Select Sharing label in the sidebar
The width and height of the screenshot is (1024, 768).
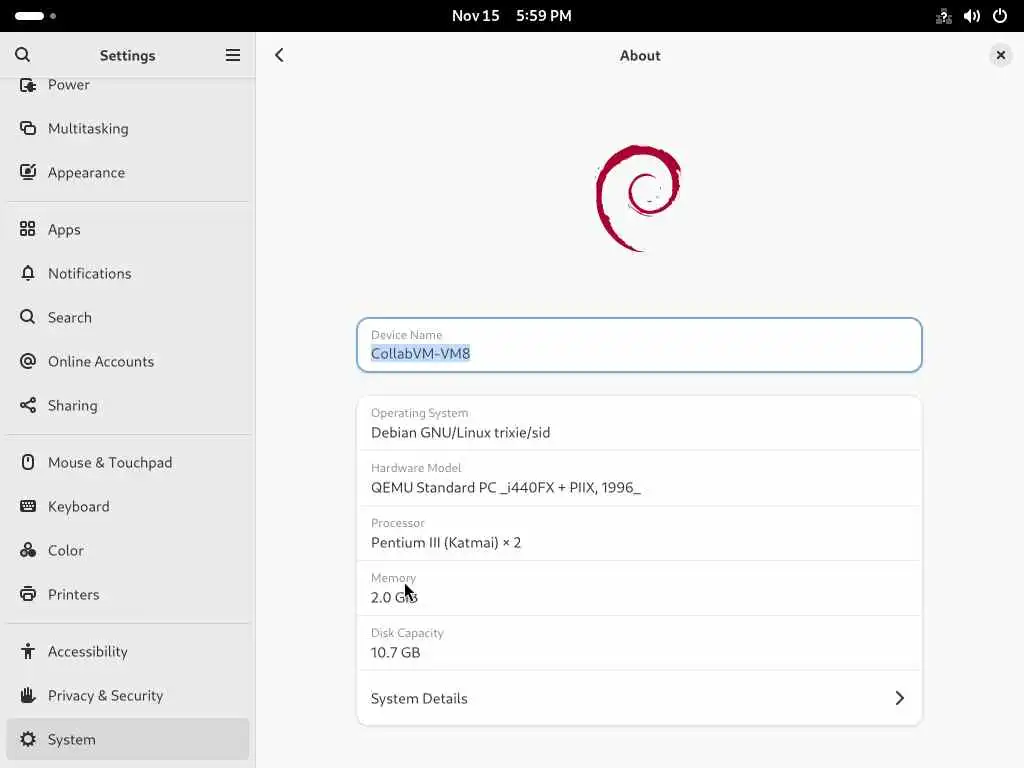point(72,406)
